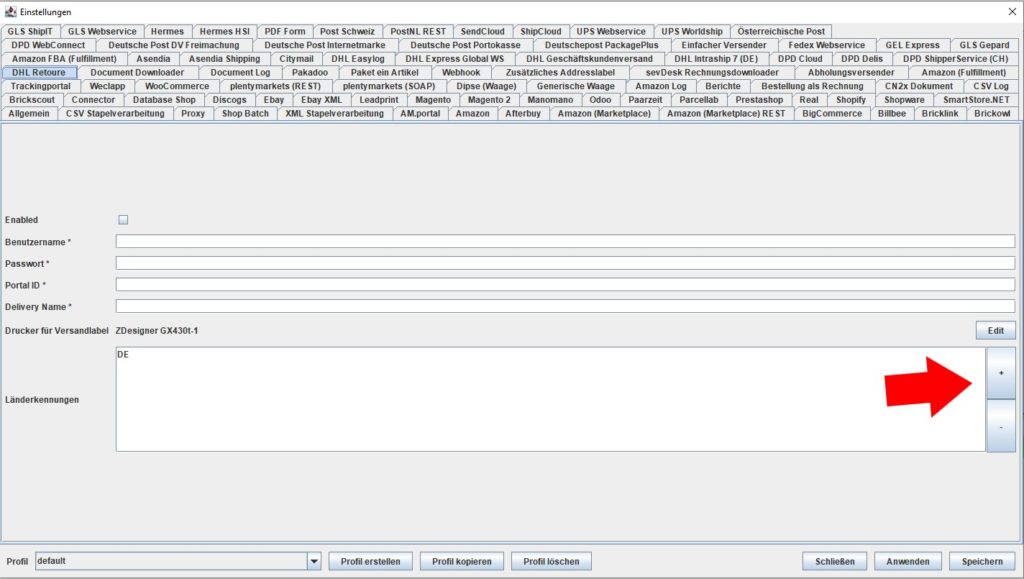This screenshot has width=1024, height=579.
Task: Open the DHL Easylog tab
Action: pyautogui.click(x=358, y=59)
